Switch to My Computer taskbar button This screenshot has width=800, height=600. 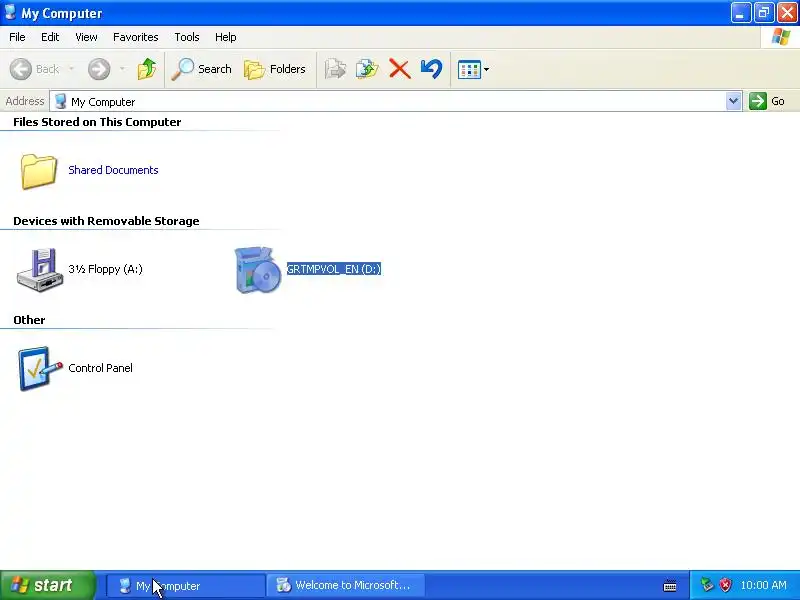coord(186,586)
